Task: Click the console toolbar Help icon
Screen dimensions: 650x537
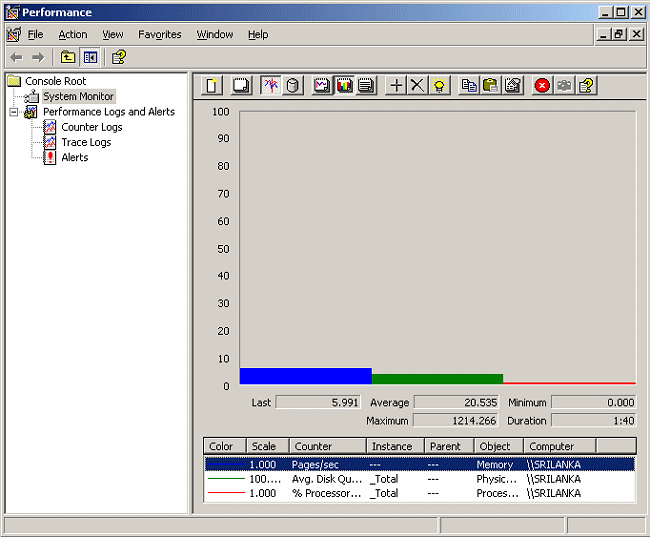Action: pyautogui.click(x=119, y=57)
